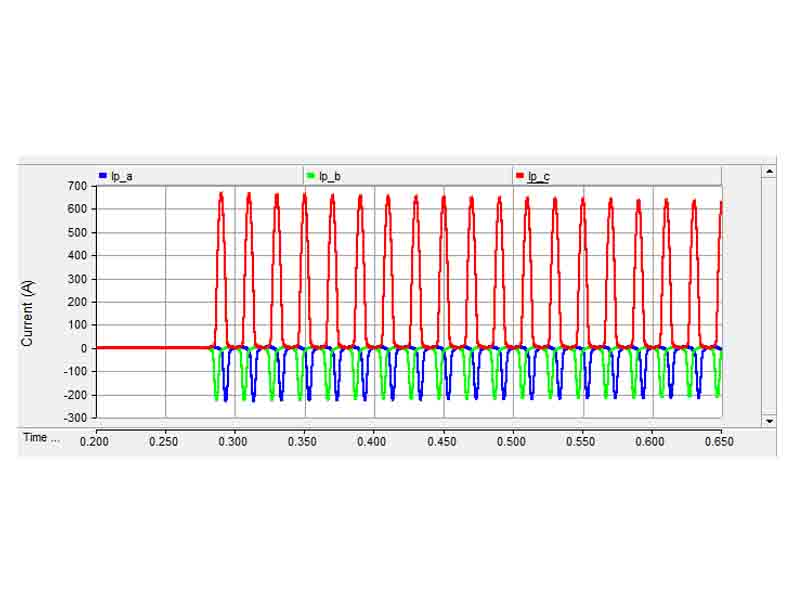Screen dimensions: 792x612
Task: Click the first red Ip_c current peak
Action: point(221,194)
